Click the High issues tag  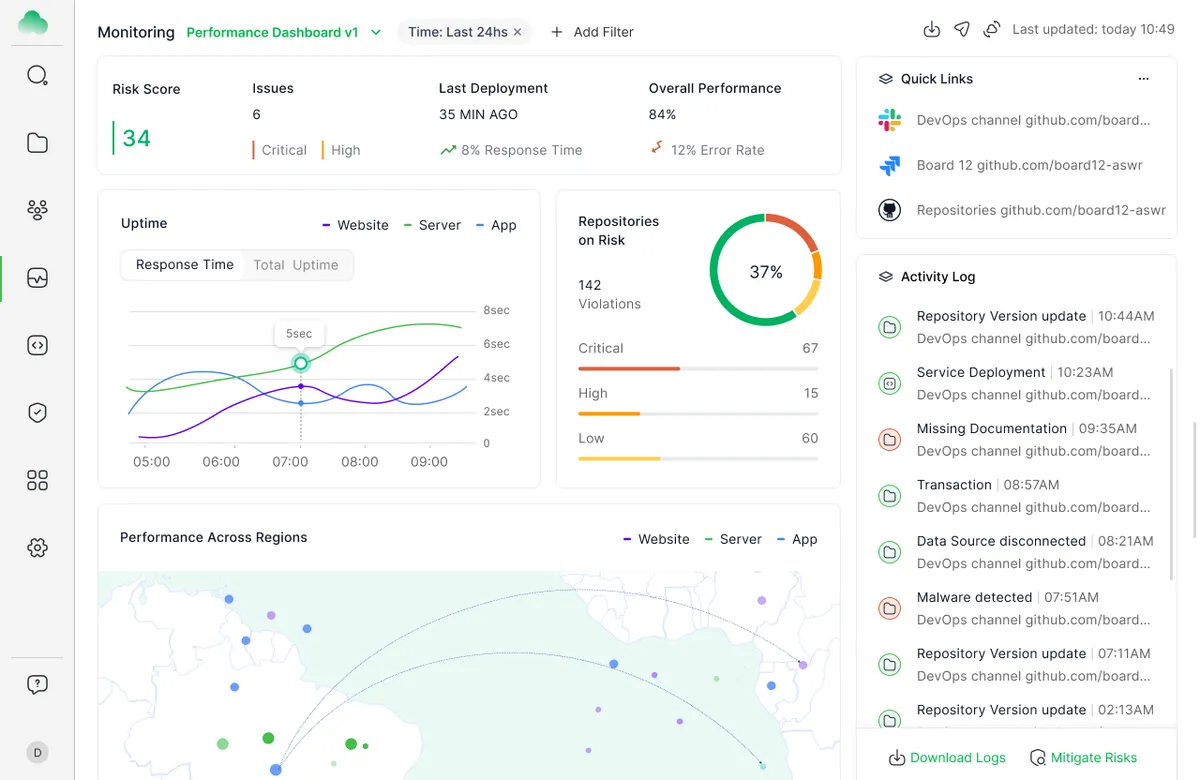click(x=340, y=150)
